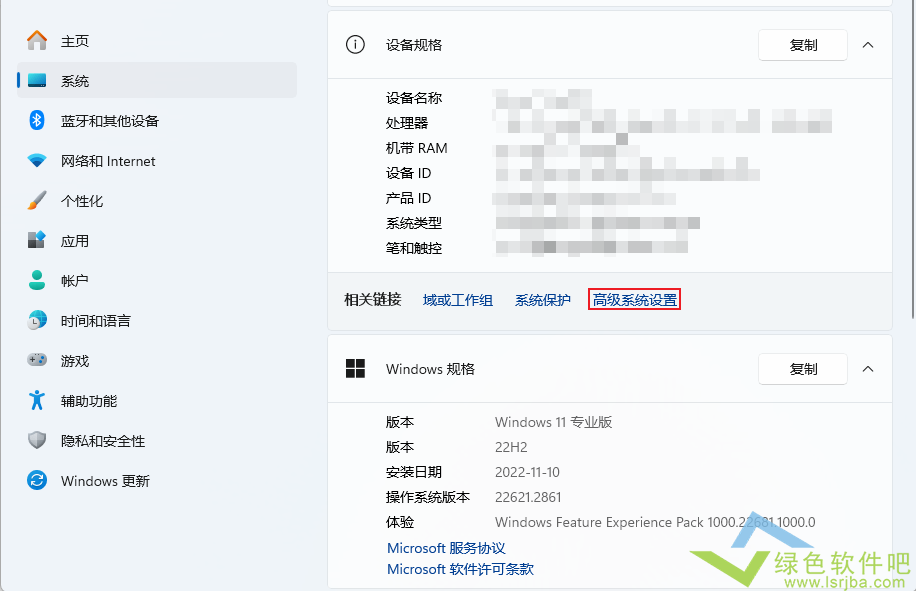This screenshot has width=916, height=591.
Task: Copy device specs with 复制 button
Action: pos(803,45)
